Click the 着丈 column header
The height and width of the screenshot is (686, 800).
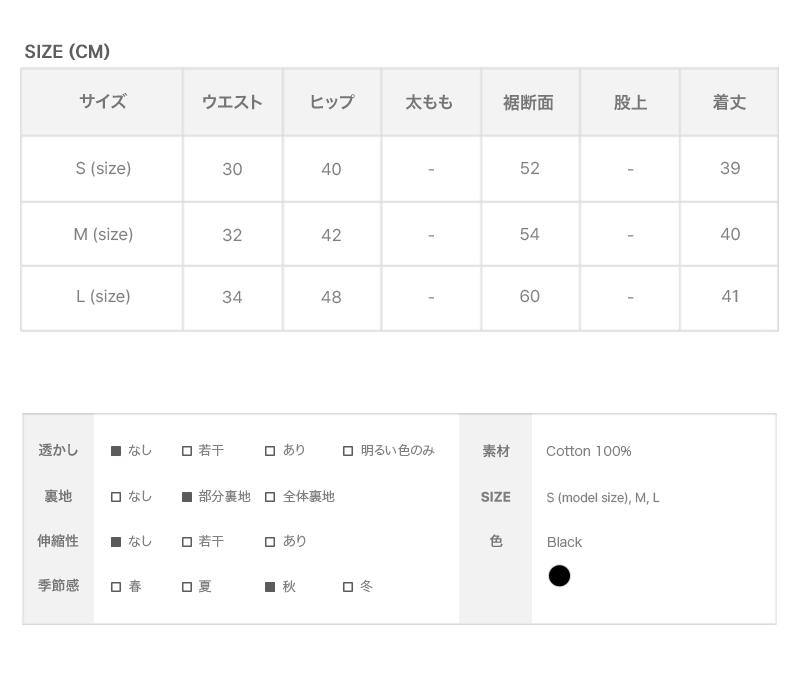(729, 102)
